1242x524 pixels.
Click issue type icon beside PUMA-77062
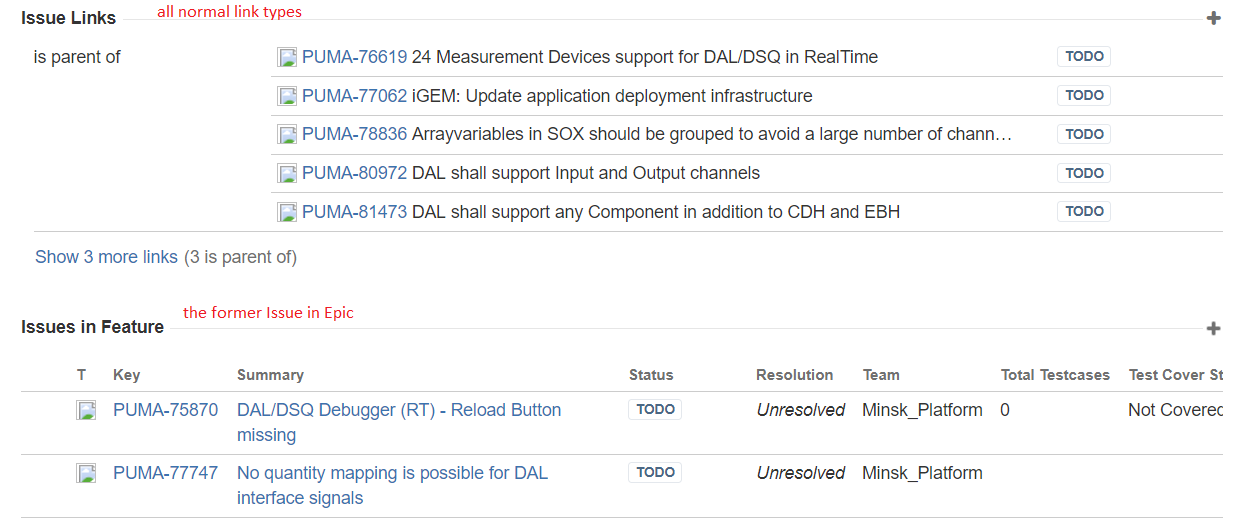287,96
